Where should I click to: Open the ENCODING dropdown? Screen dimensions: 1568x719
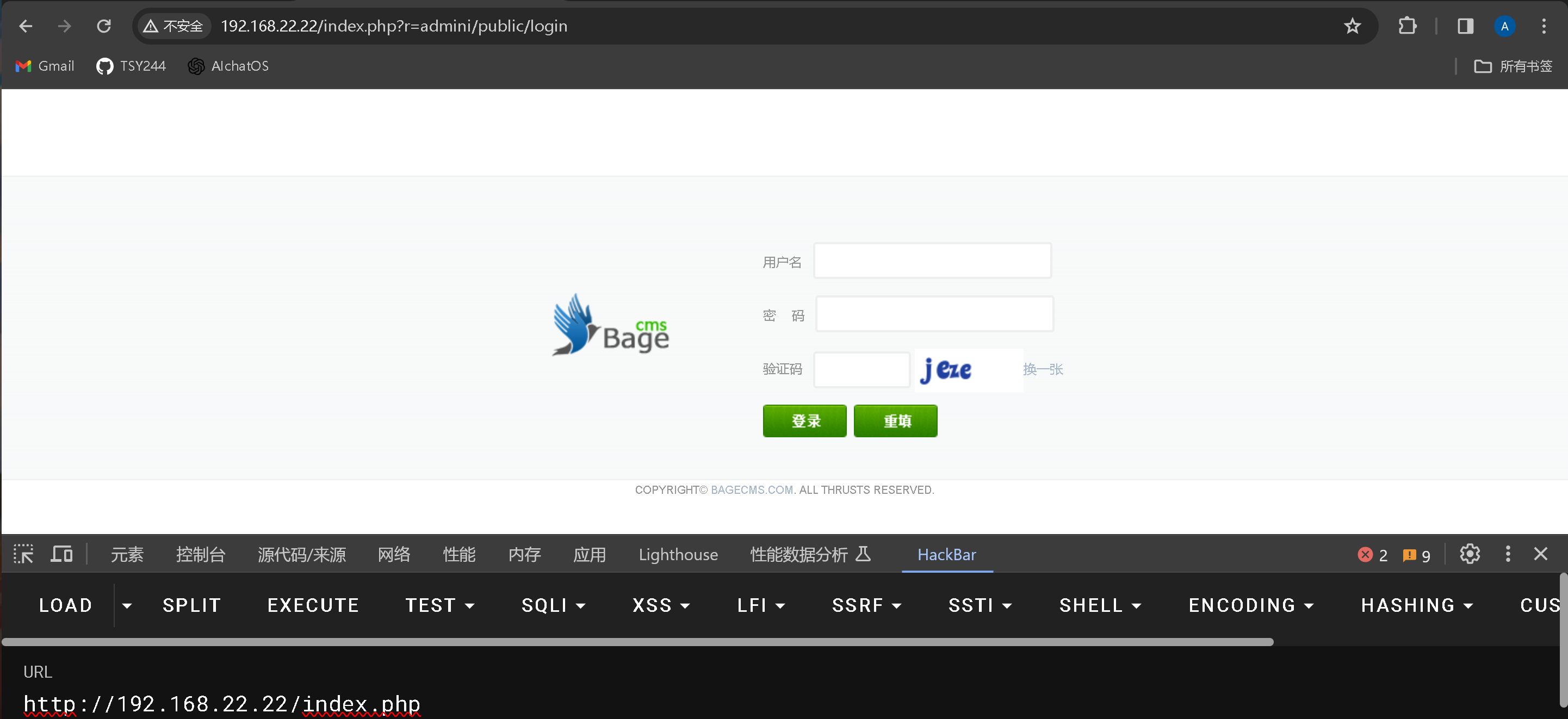[1250, 605]
